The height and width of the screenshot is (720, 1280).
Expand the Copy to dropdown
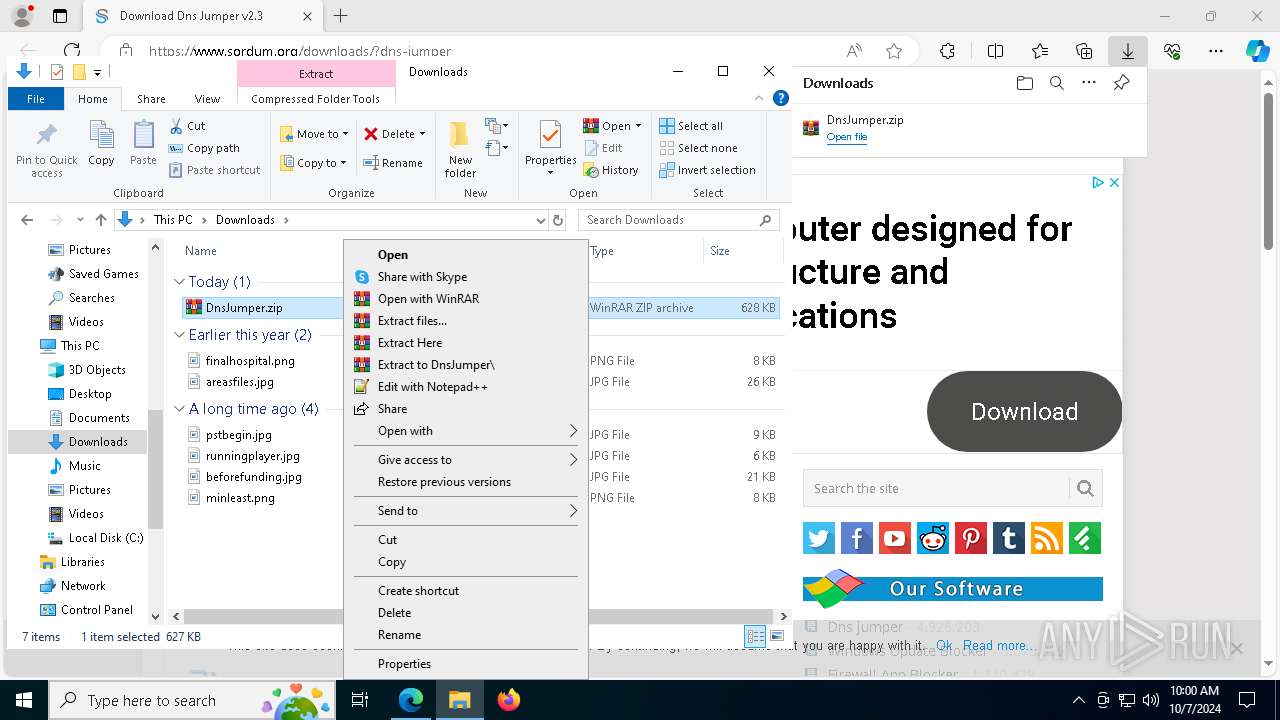[x=343, y=163]
